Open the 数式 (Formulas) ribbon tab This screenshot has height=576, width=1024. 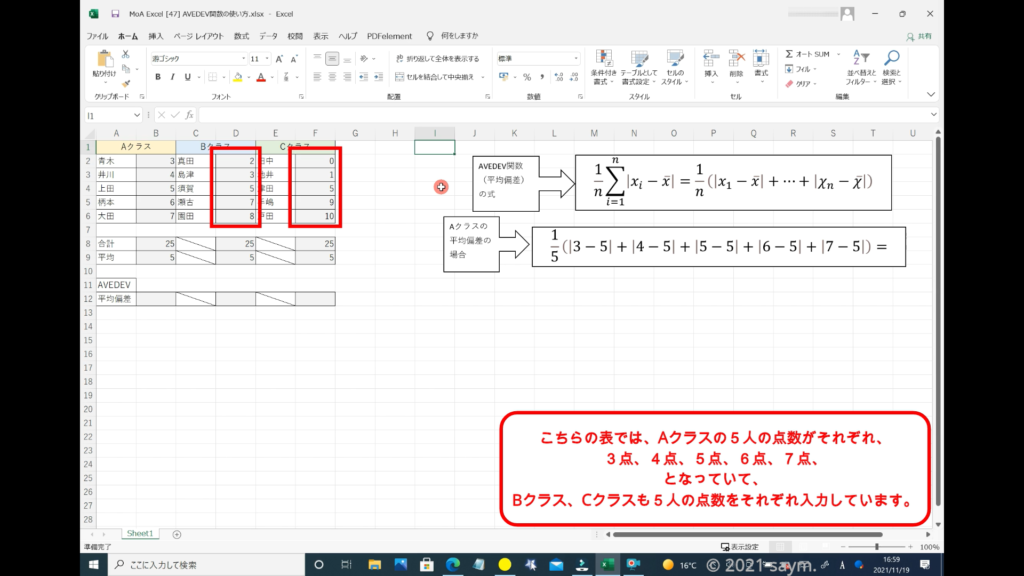pyautogui.click(x=241, y=36)
